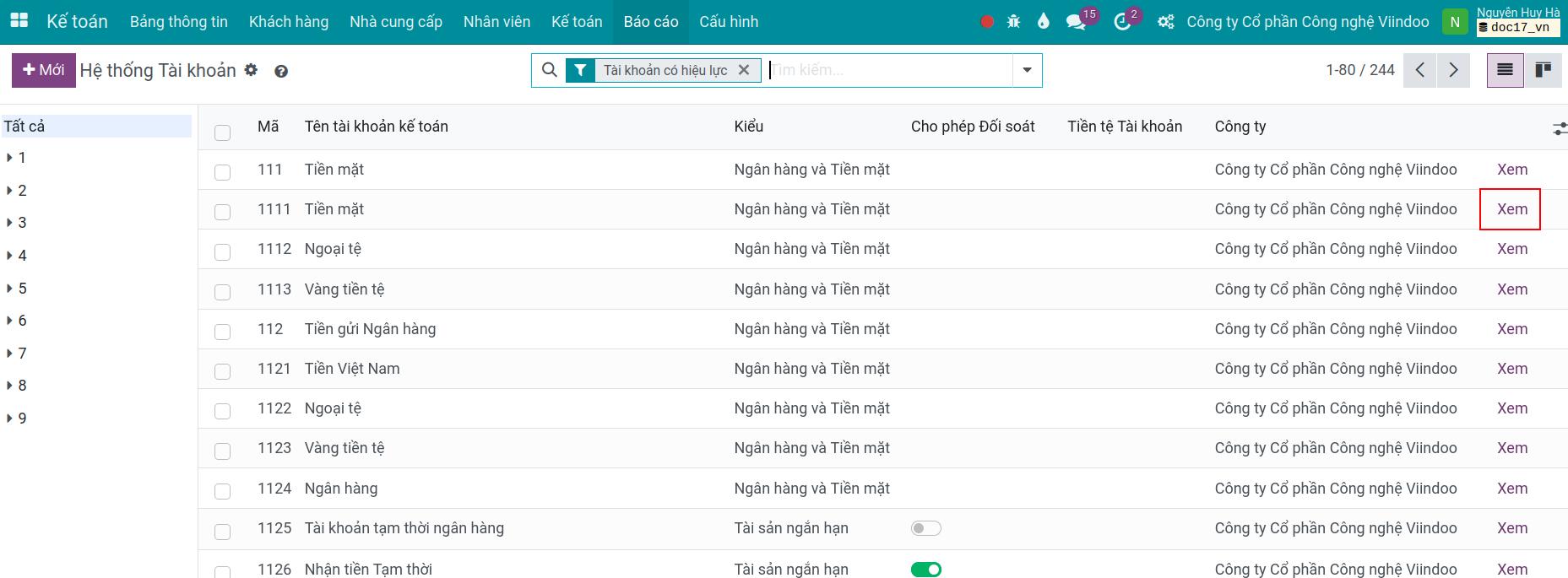Click Xem link for account 1111
Image resolution: width=1568 pixels, height=578 pixels.
pyautogui.click(x=1512, y=209)
